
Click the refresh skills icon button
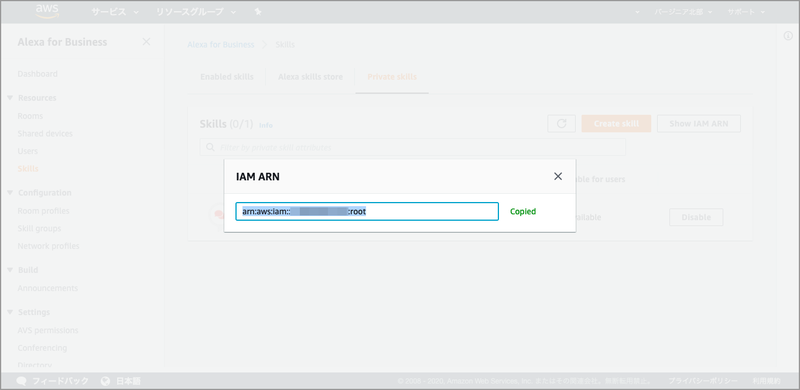[x=561, y=124]
